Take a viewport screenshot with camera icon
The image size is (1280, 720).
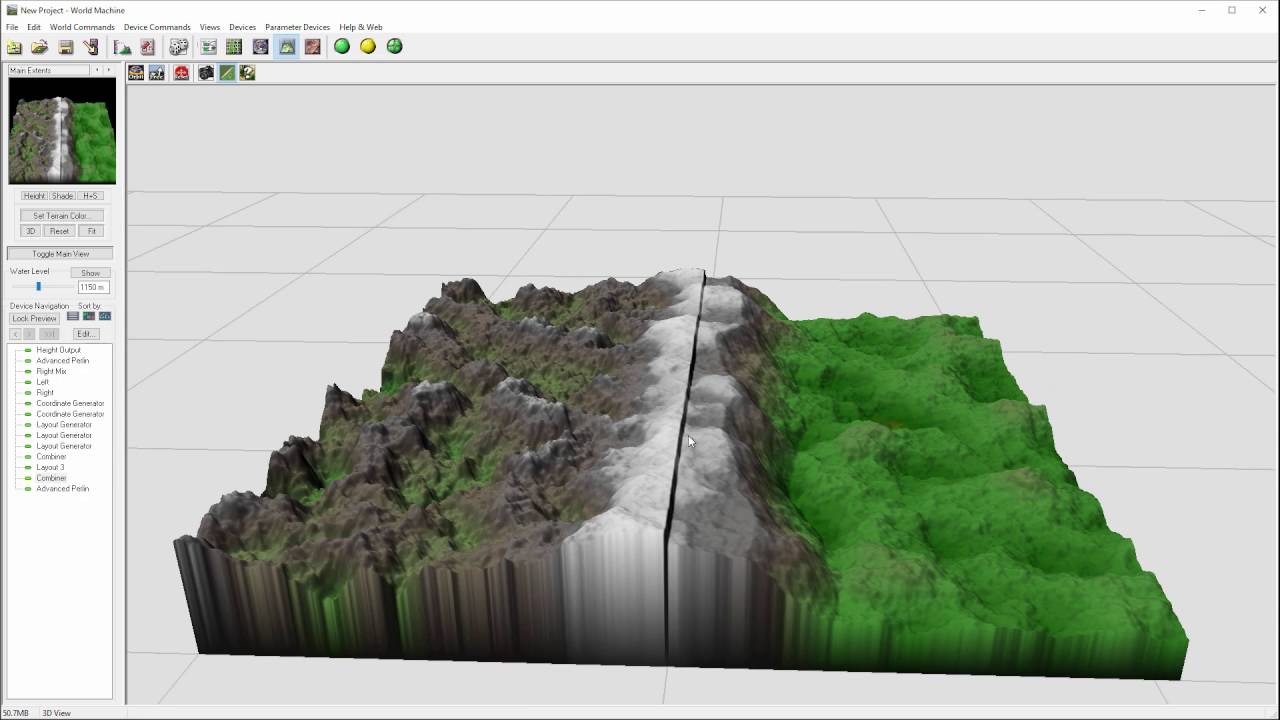point(206,73)
